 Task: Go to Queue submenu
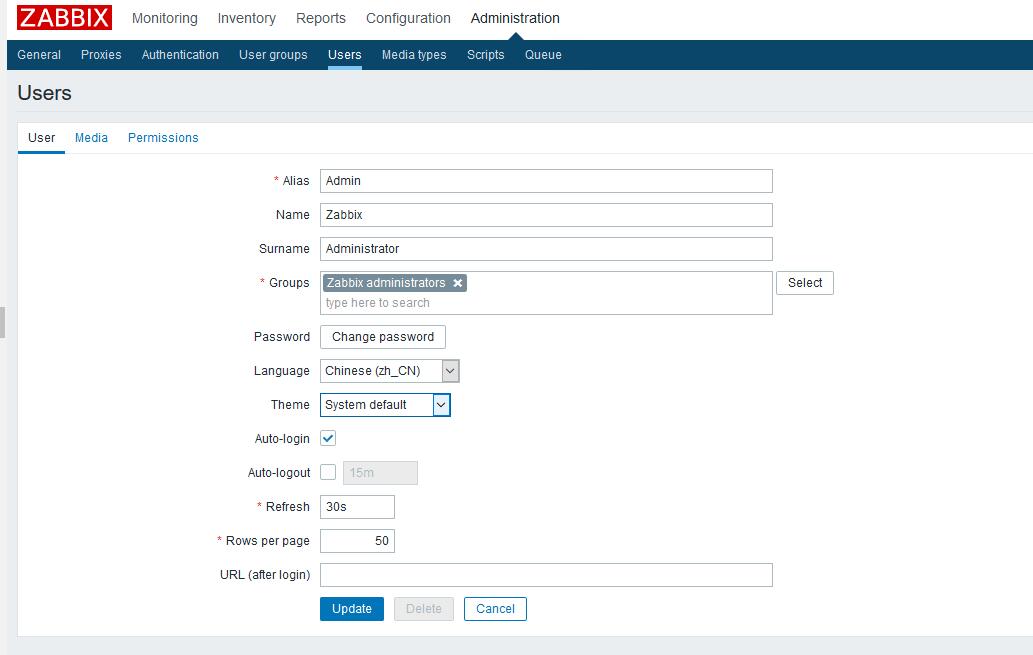(x=543, y=55)
